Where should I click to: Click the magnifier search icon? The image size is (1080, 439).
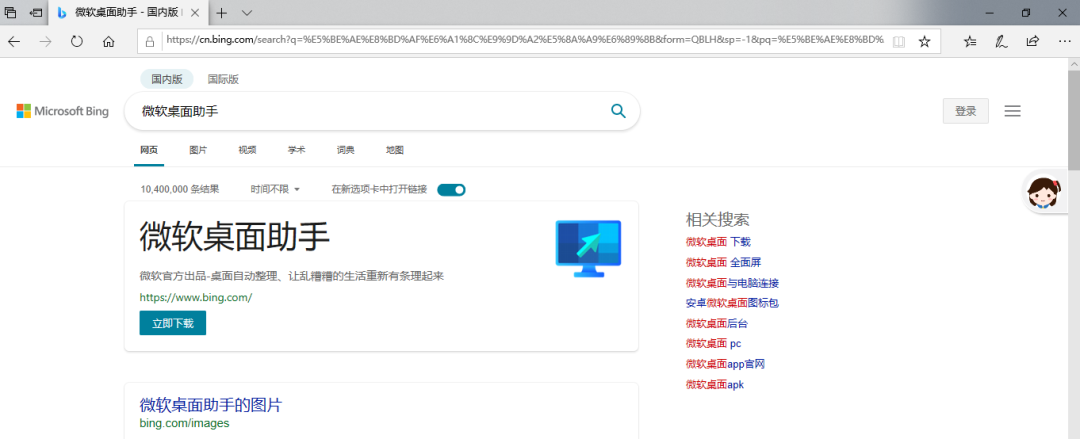[x=618, y=111]
